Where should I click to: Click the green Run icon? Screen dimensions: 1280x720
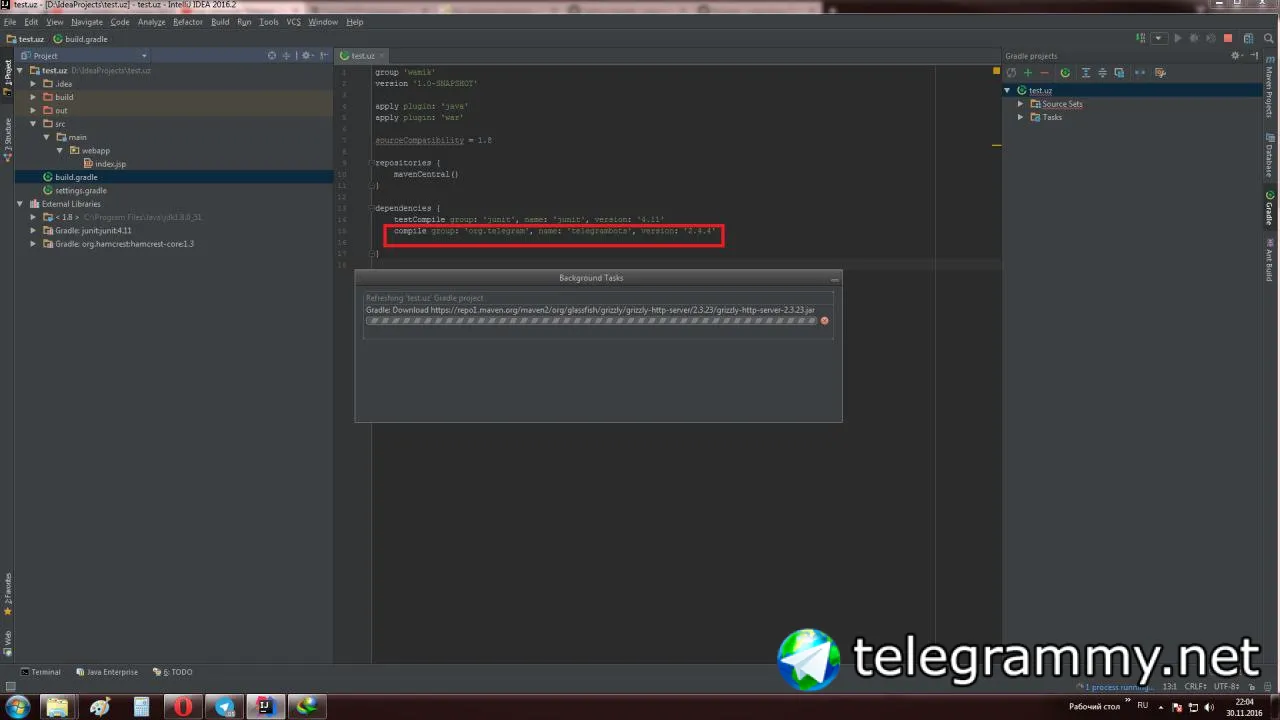coord(1177,39)
